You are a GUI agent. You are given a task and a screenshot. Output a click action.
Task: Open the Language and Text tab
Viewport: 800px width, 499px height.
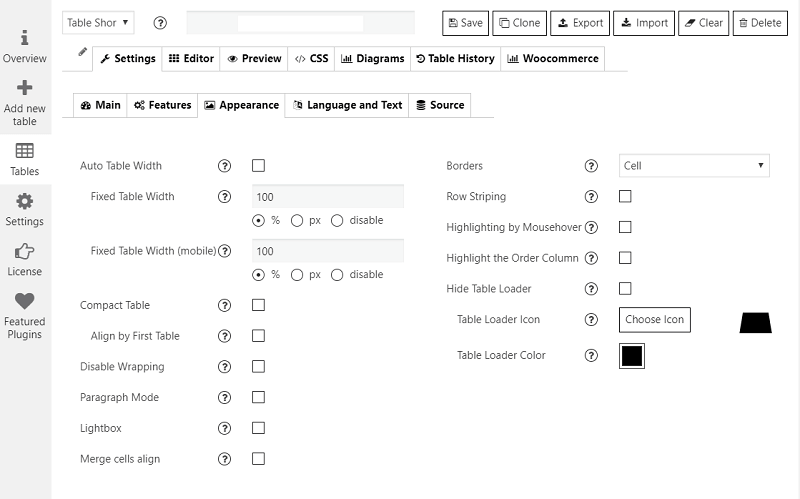pos(347,105)
